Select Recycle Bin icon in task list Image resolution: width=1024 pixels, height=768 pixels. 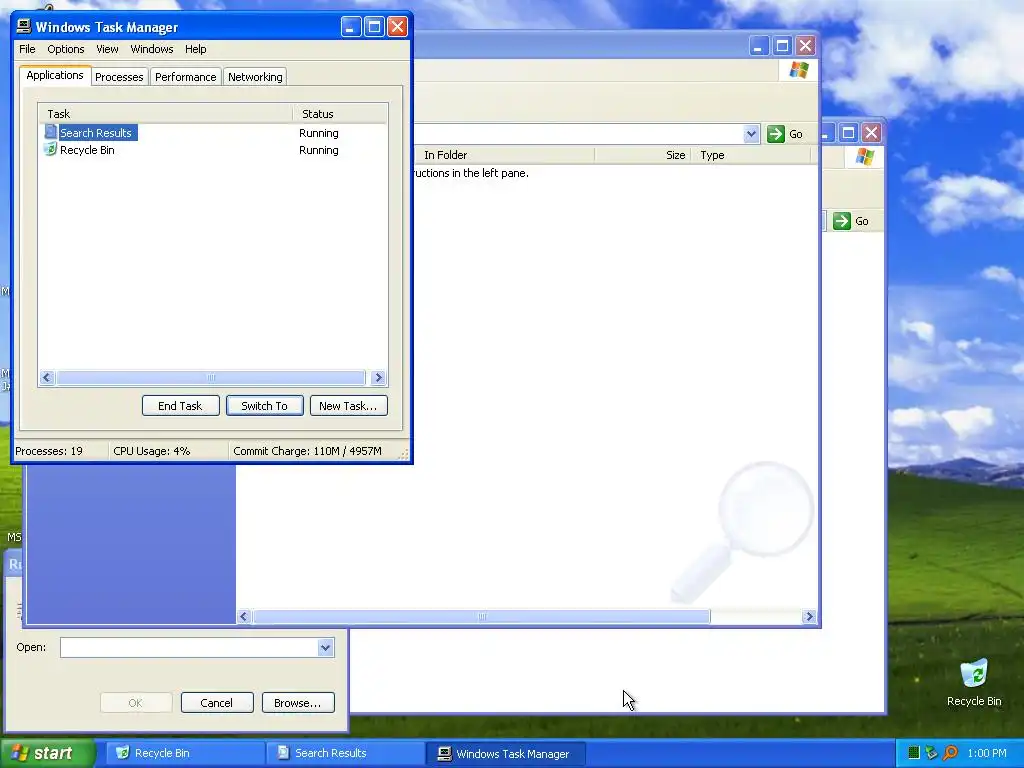click(50, 150)
